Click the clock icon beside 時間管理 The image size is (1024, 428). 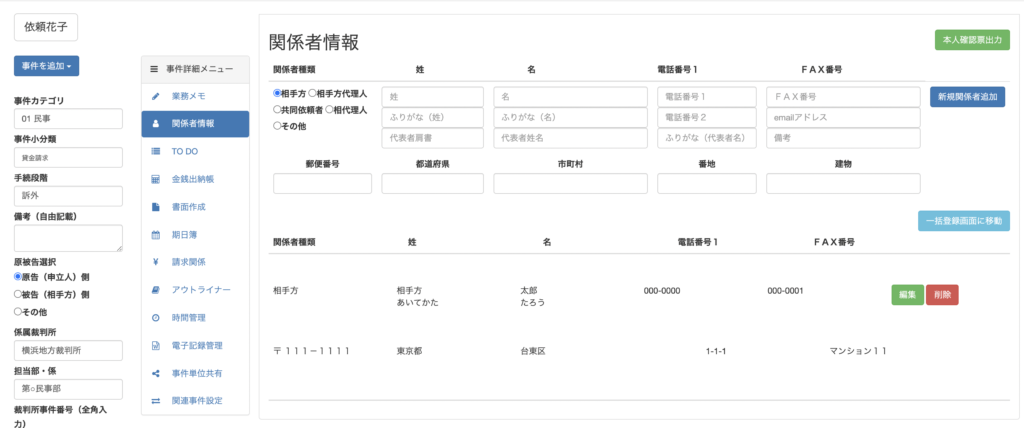tap(155, 317)
